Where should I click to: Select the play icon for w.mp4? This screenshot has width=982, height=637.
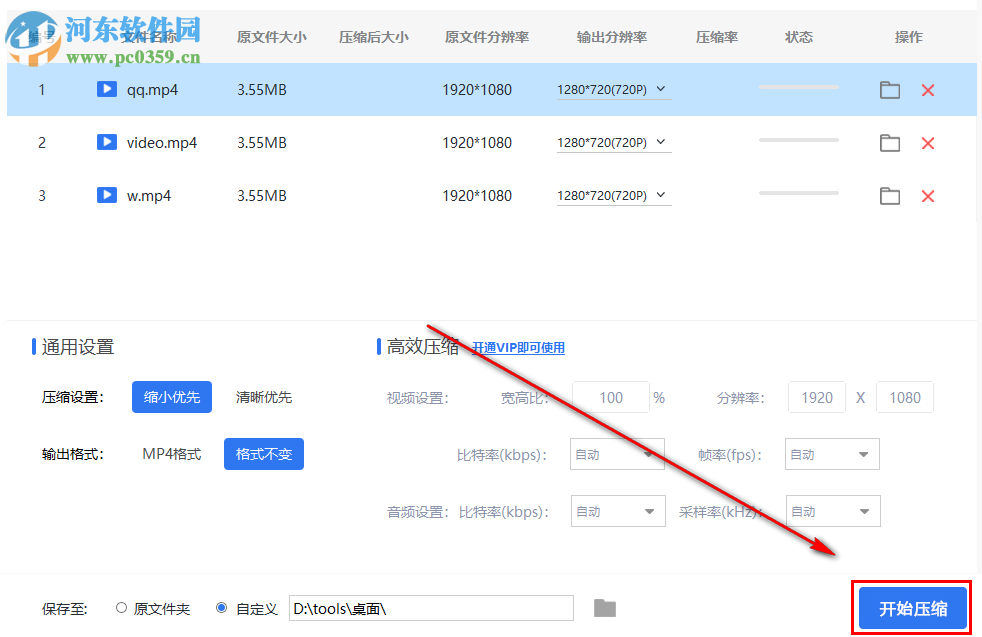pos(107,195)
